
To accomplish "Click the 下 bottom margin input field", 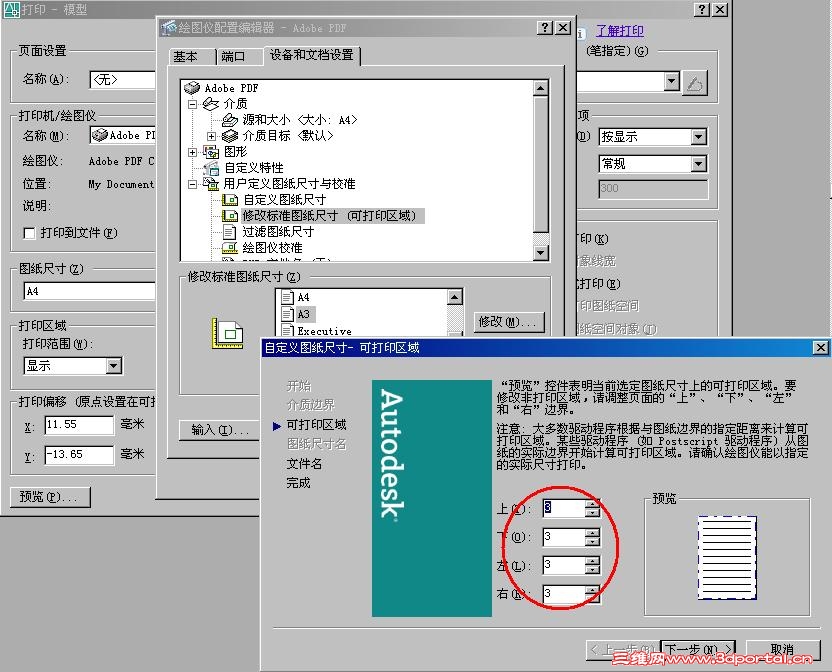I will [564, 537].
